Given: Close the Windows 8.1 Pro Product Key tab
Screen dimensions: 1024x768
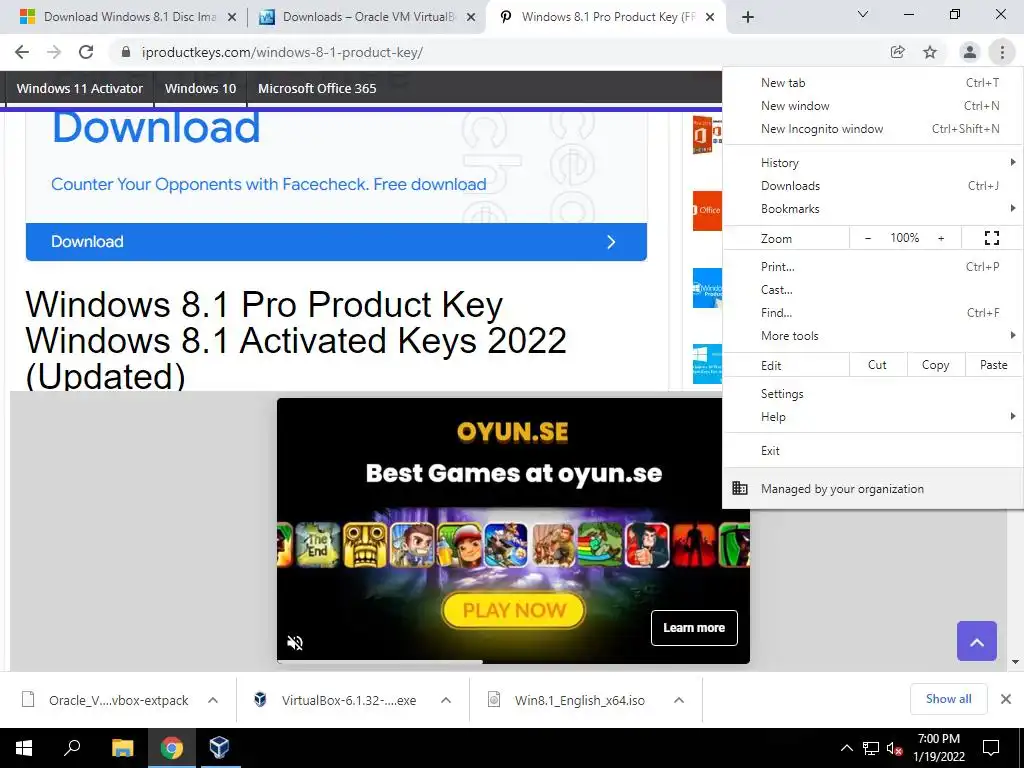Looking at the screenshot, I should tap(711, 18).
